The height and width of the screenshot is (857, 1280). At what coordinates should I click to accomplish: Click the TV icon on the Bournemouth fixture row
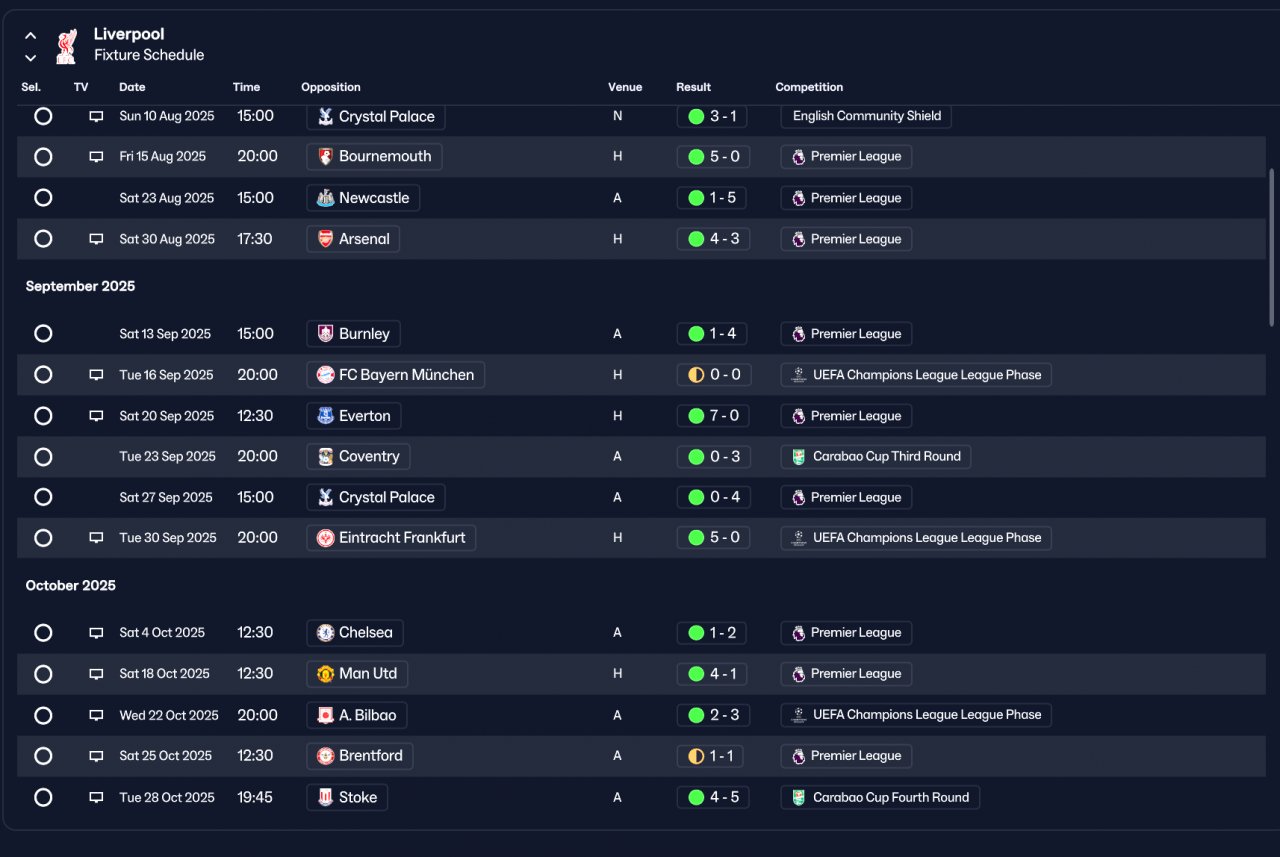click(96, 157)
